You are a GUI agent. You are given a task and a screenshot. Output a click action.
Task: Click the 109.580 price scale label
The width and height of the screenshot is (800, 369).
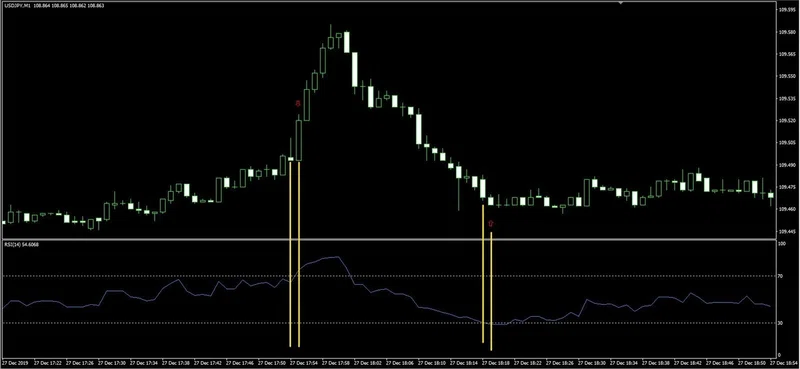coord(786,32)
